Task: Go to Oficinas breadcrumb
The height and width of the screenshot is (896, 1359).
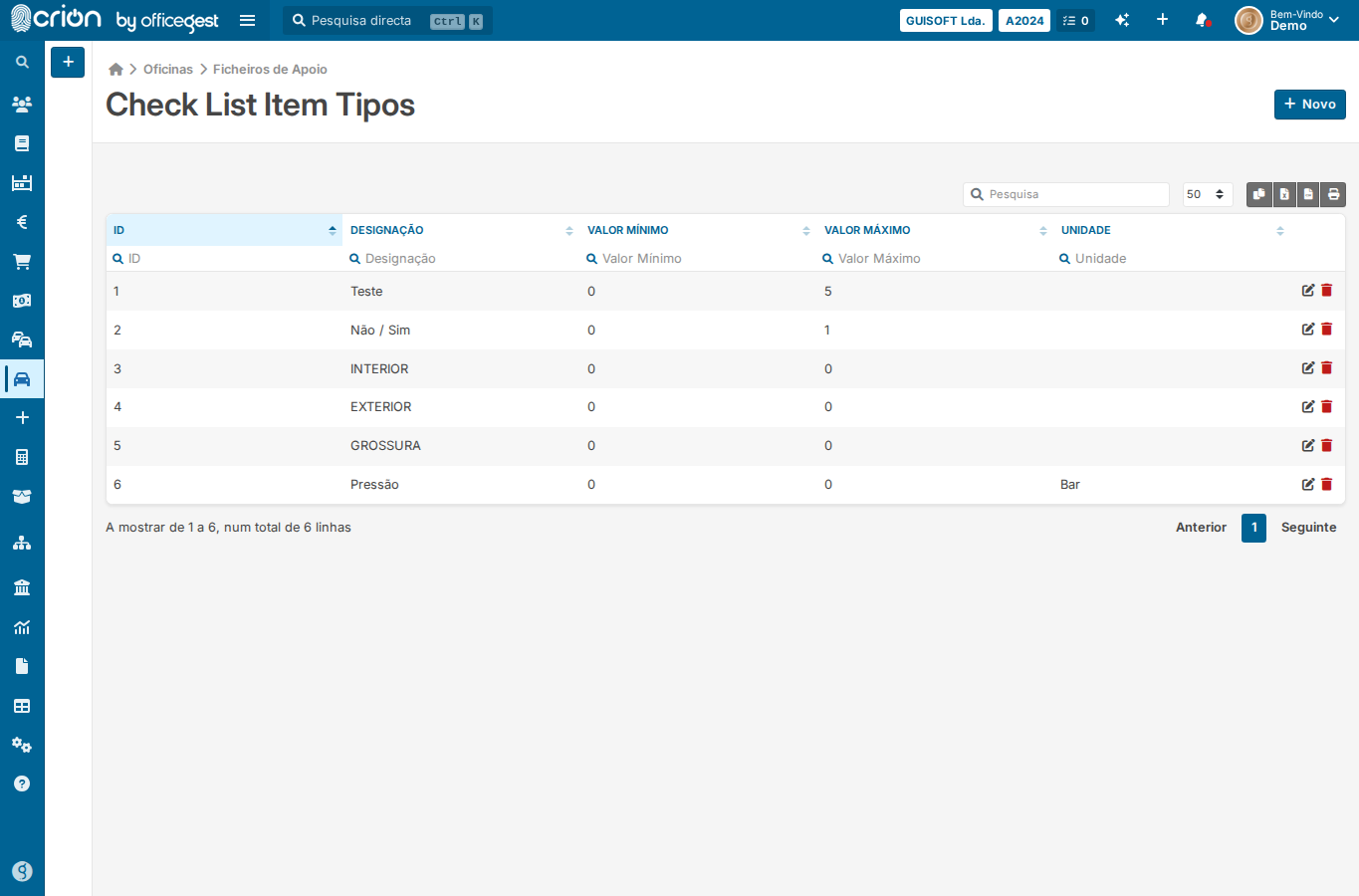Action: pyautogui.click(x=168, y=69)
